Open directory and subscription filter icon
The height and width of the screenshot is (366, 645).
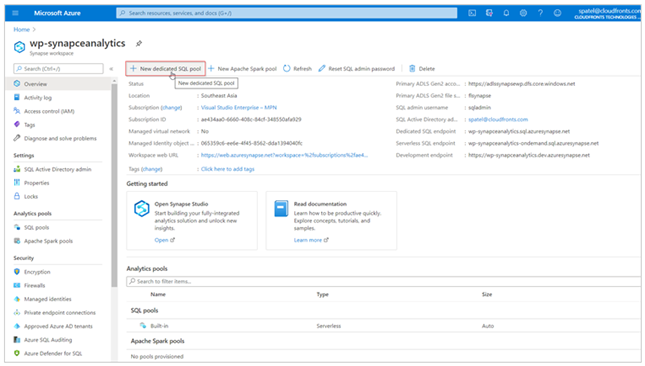(x=489, y=13)
